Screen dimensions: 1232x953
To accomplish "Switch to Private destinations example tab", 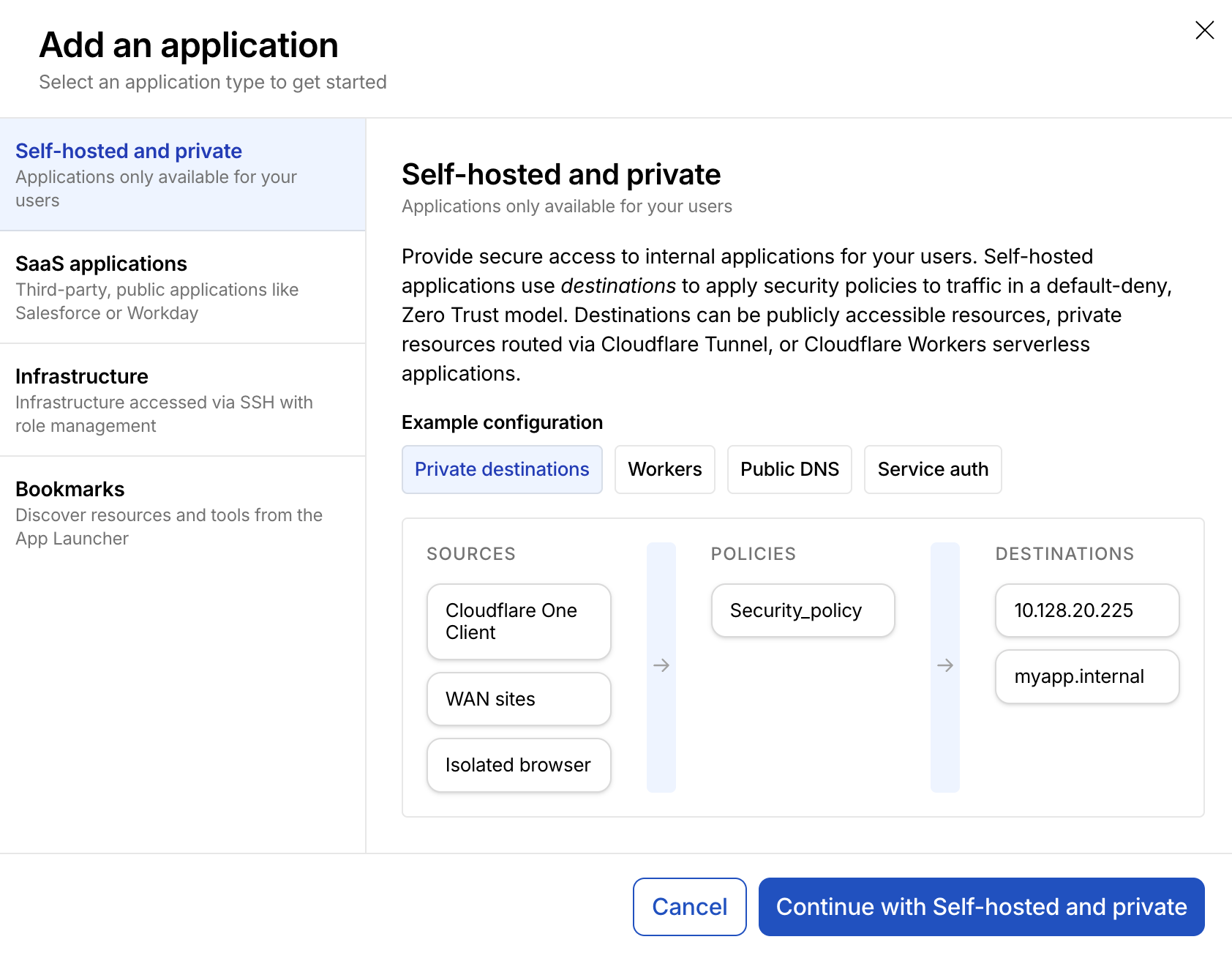I will coord(502,469).
